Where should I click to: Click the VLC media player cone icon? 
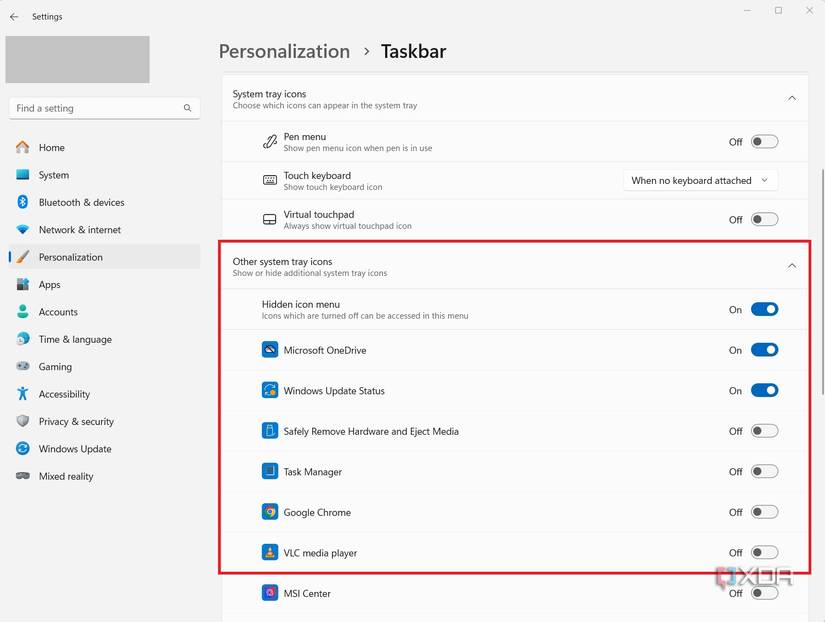tap(270, 553)
